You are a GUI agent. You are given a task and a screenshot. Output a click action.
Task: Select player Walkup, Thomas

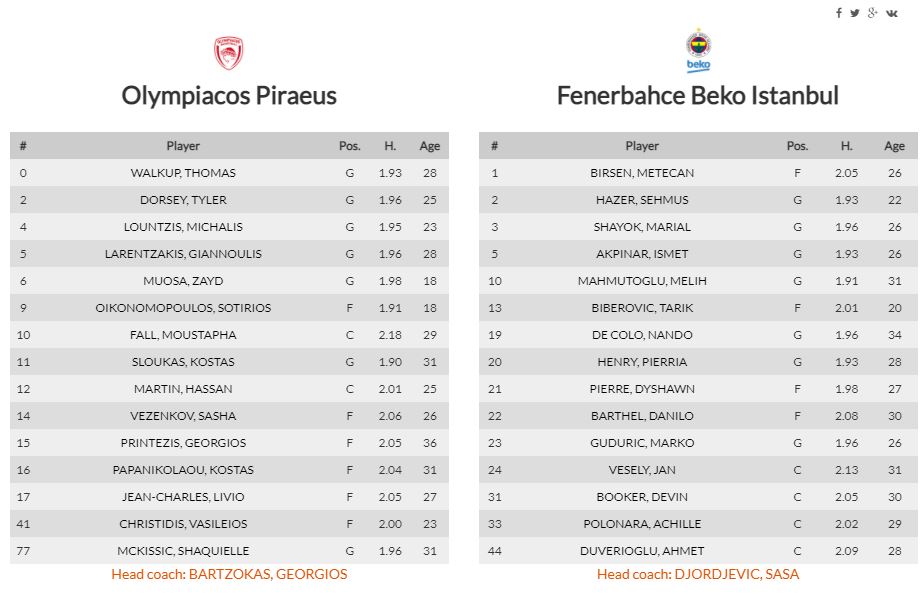coord(183,173)
